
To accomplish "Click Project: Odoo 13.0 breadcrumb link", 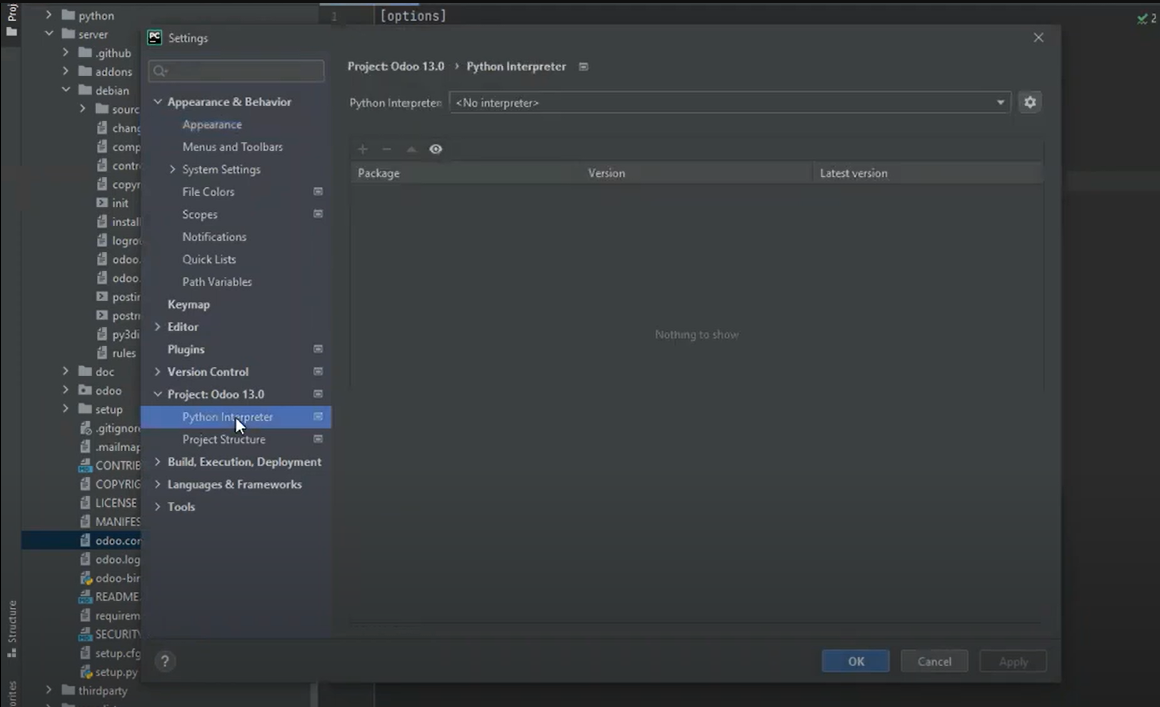I will pos(396,67).
